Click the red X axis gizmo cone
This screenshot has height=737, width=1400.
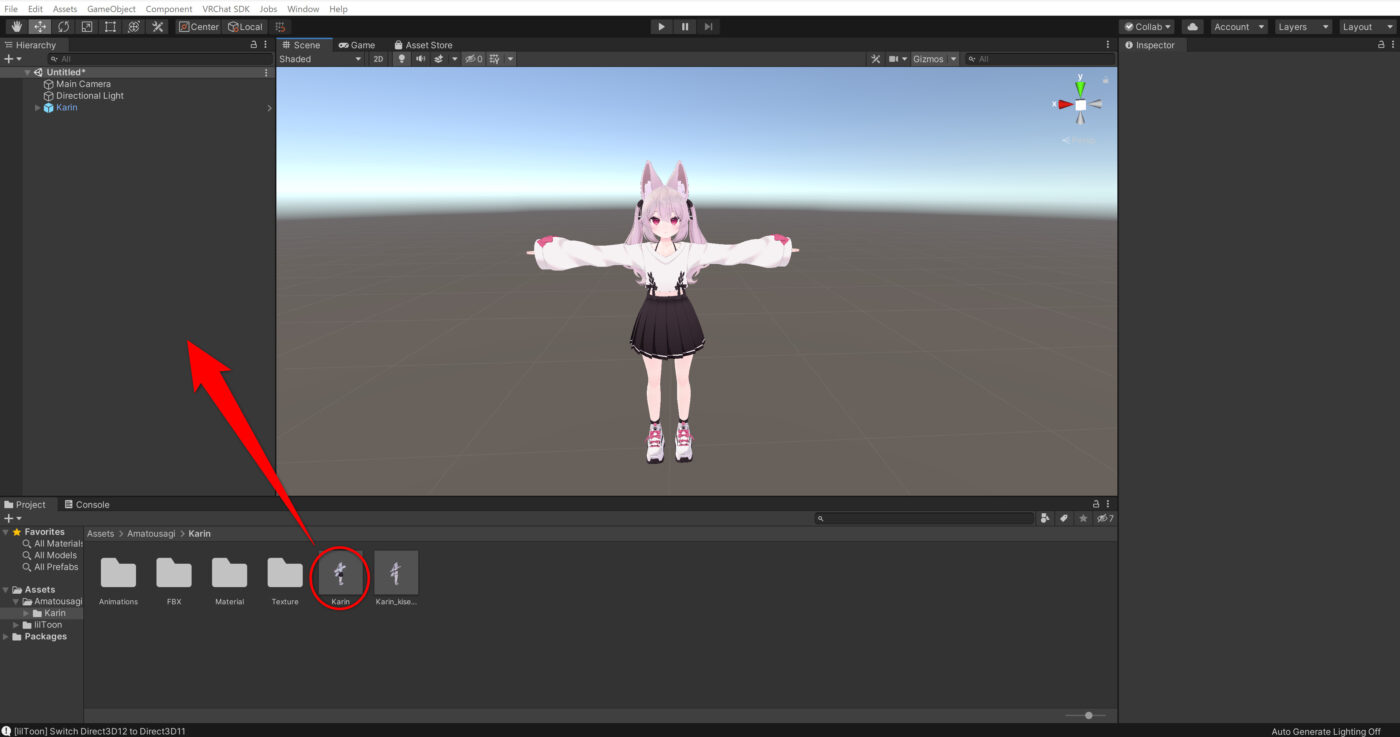[x=1065, y=104]
